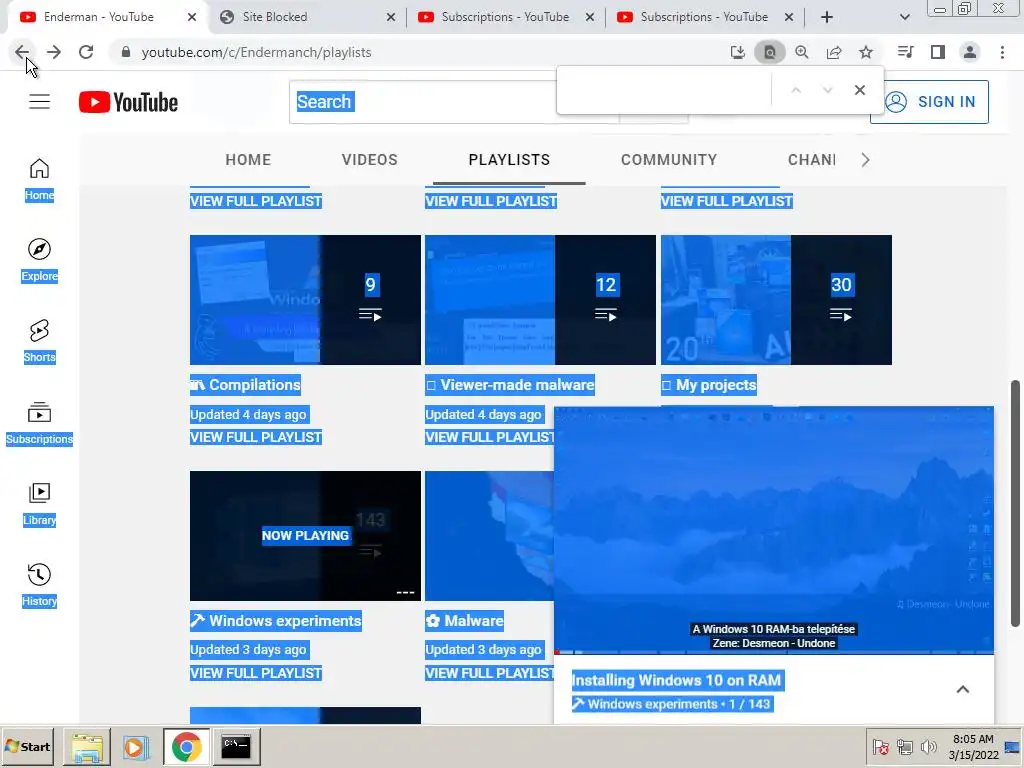Open Windows Explorer from the taskbar
This screenshot has height=768, width=1024.
[x=87, y=747]
